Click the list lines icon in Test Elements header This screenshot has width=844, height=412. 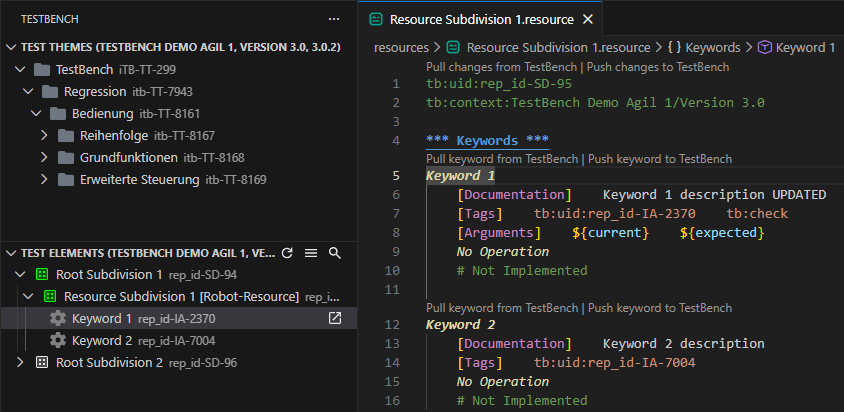(311, 253)
